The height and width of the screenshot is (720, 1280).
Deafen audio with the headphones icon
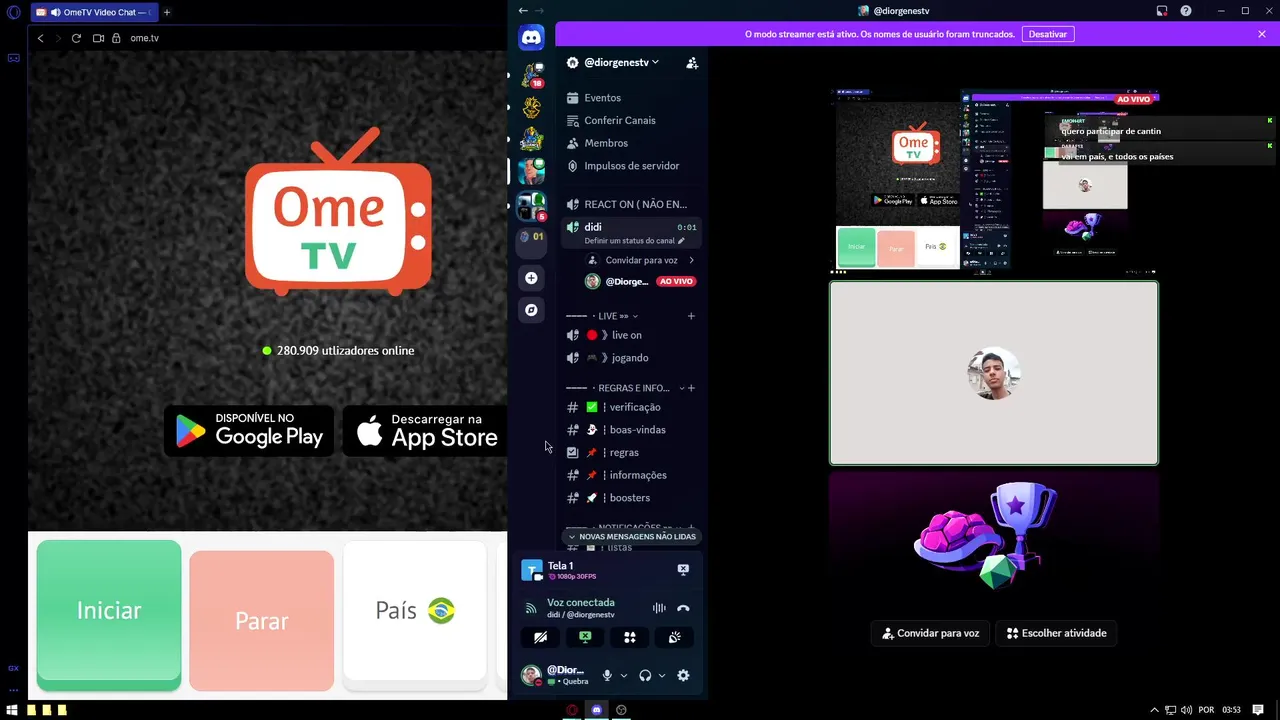(x=645, y=676)
